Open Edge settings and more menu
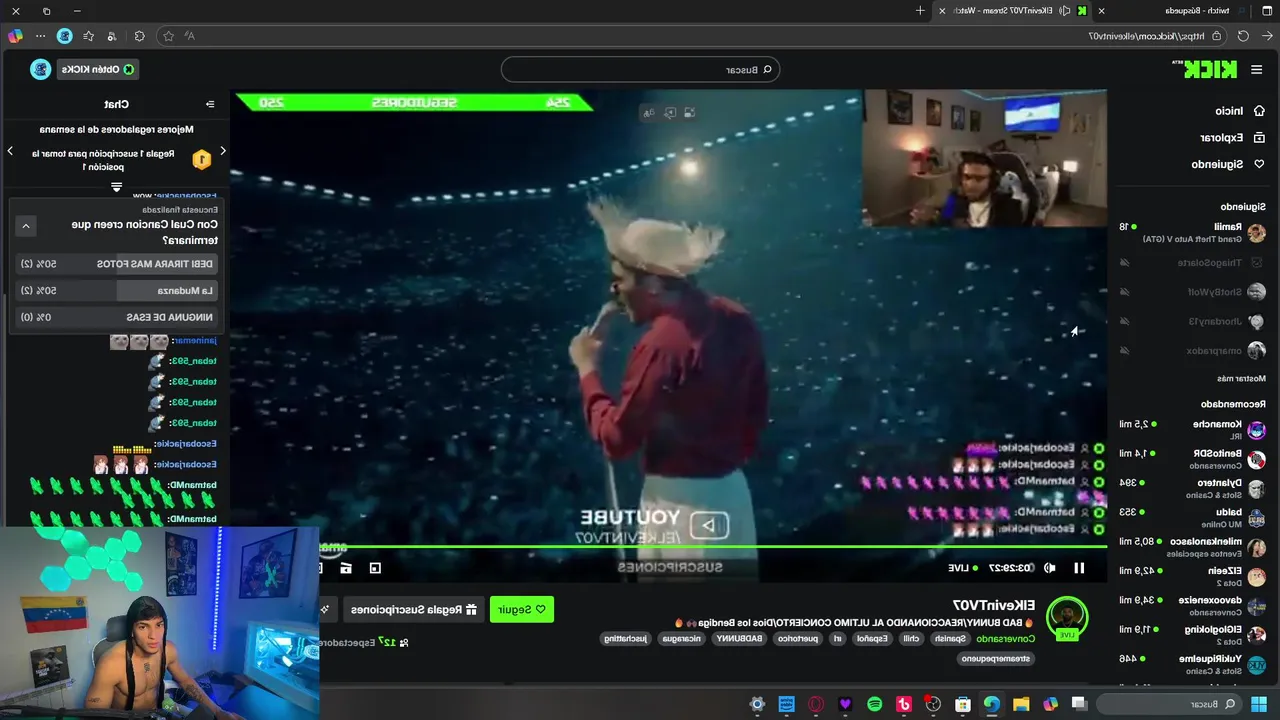 coord(40,36)
